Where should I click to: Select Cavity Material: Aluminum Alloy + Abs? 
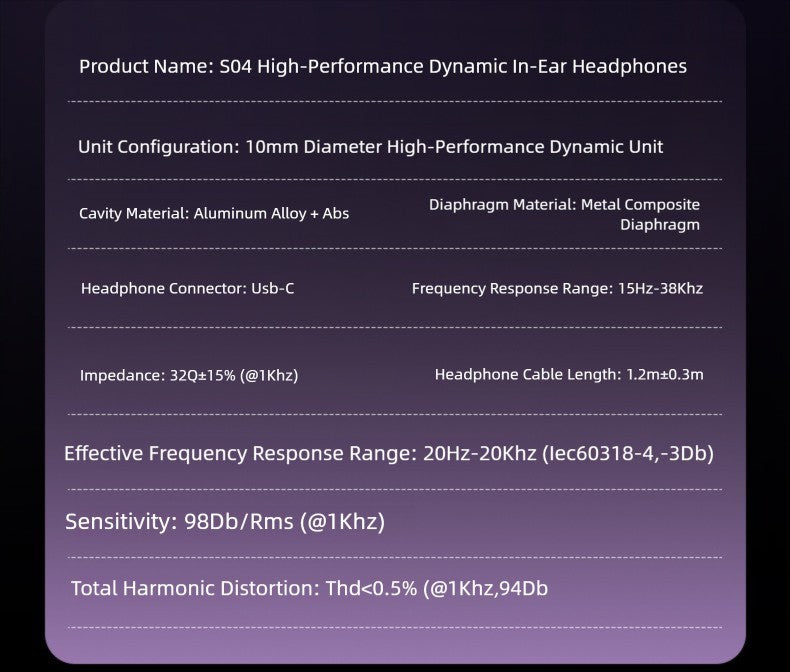coord(214,214)
